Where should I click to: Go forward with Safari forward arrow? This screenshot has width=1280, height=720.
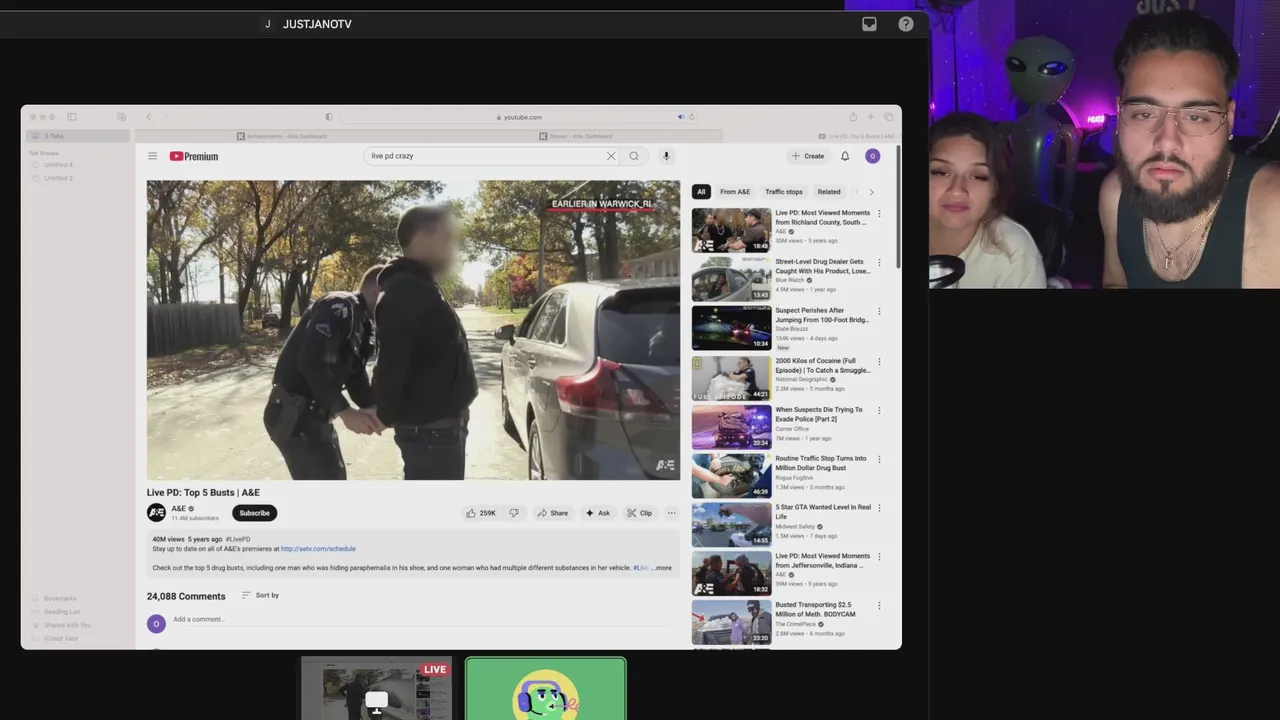(165, 117)
